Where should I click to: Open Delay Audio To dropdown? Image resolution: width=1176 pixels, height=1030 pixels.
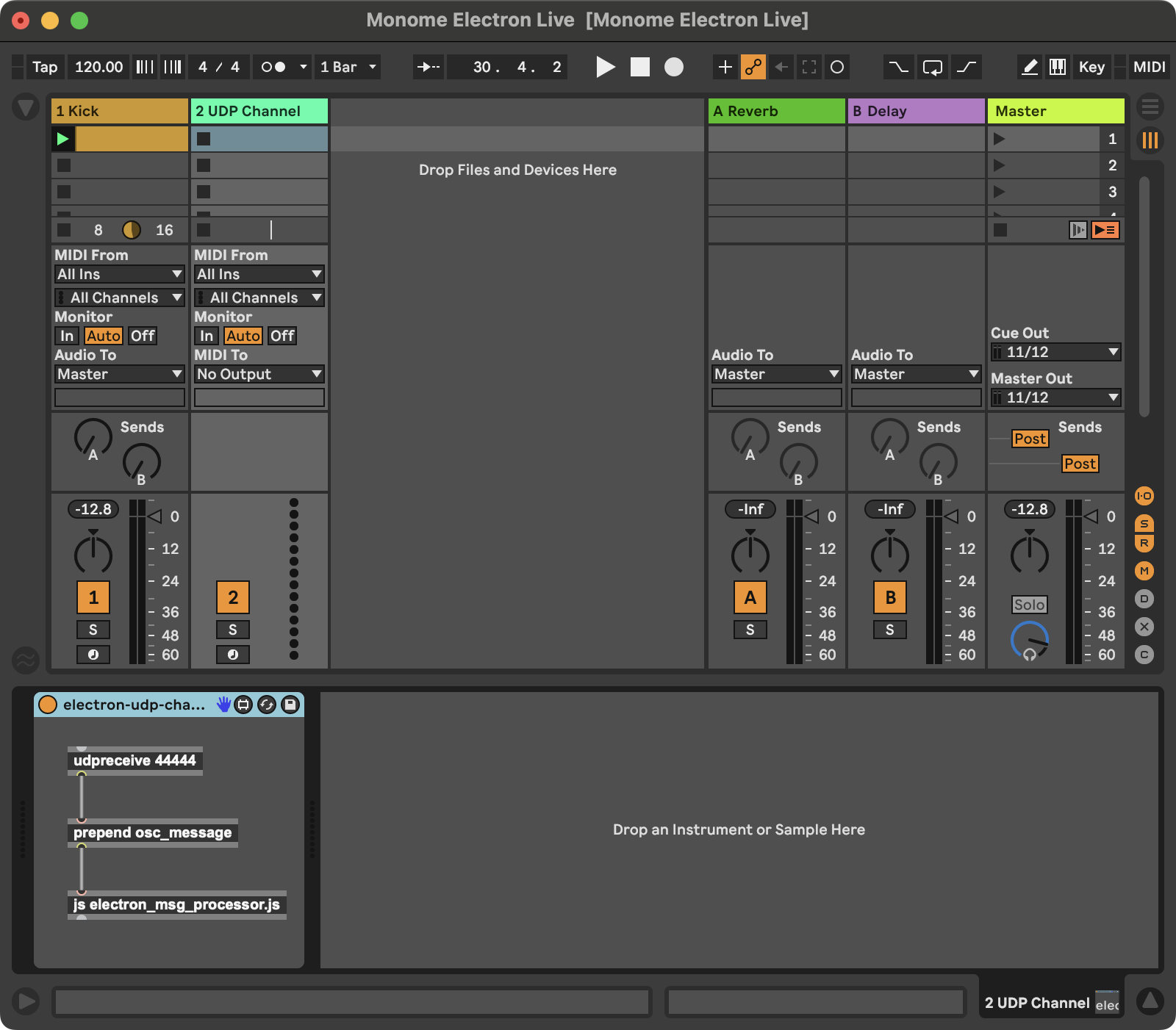click(916, 374)
